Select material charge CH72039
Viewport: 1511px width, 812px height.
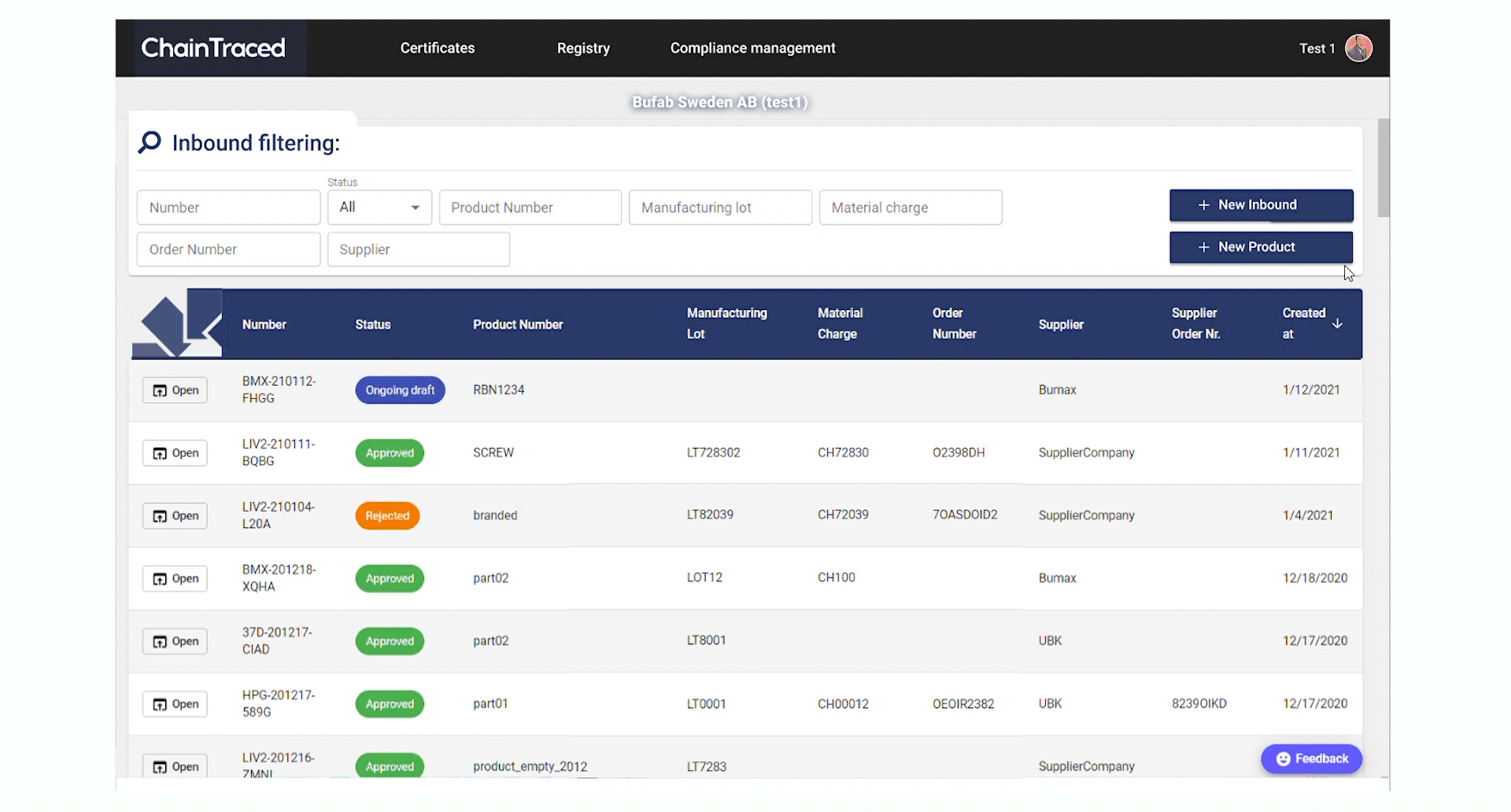[x=843, y=515]
